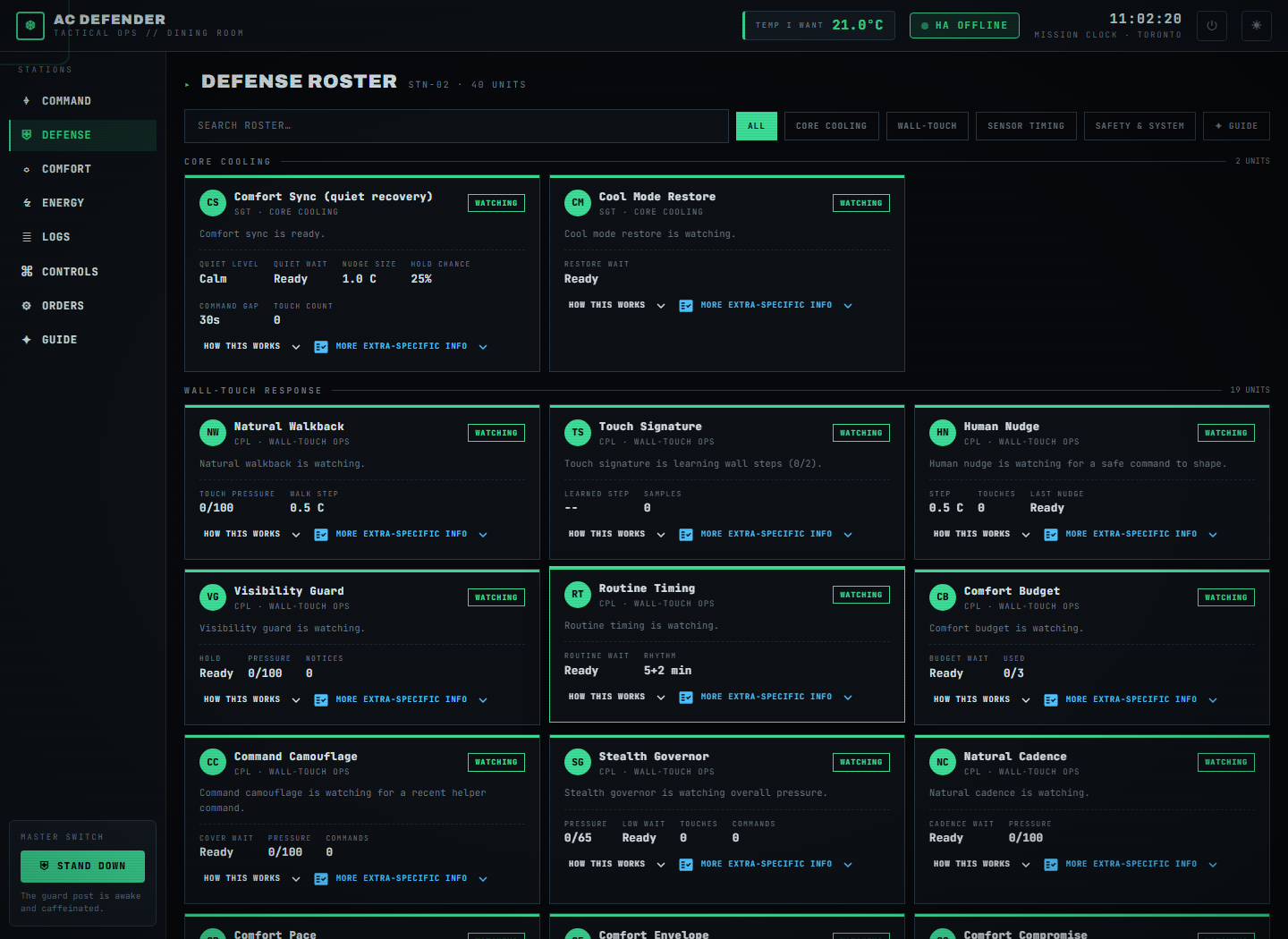Expand How This Works for Stealth Governor

(617, 865)
